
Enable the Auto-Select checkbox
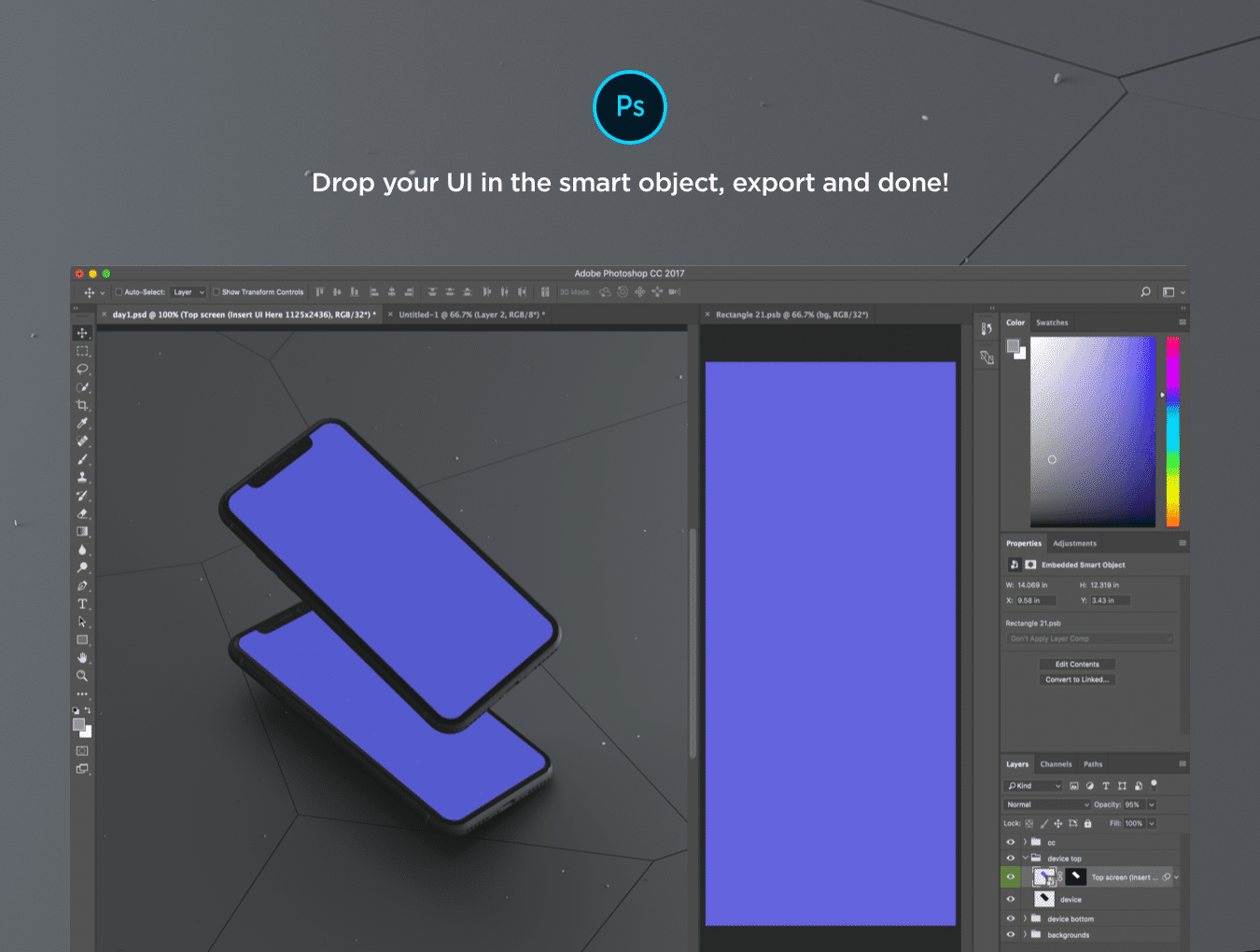coord(119,292)
